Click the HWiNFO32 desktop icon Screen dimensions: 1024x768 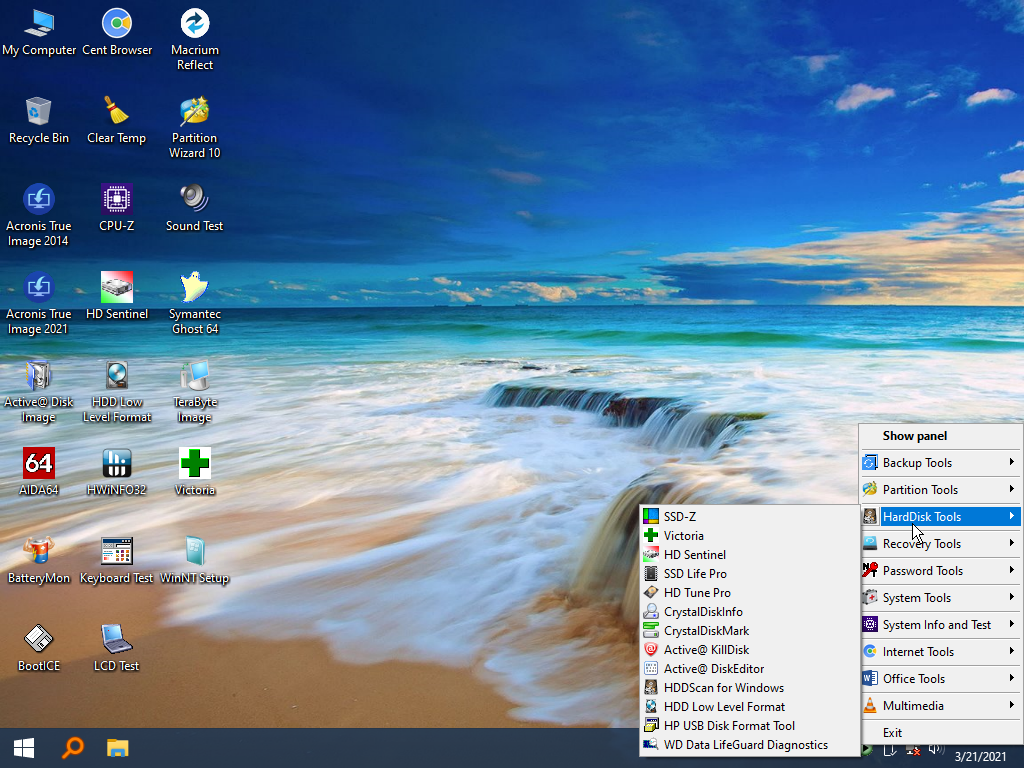(117, 472)
